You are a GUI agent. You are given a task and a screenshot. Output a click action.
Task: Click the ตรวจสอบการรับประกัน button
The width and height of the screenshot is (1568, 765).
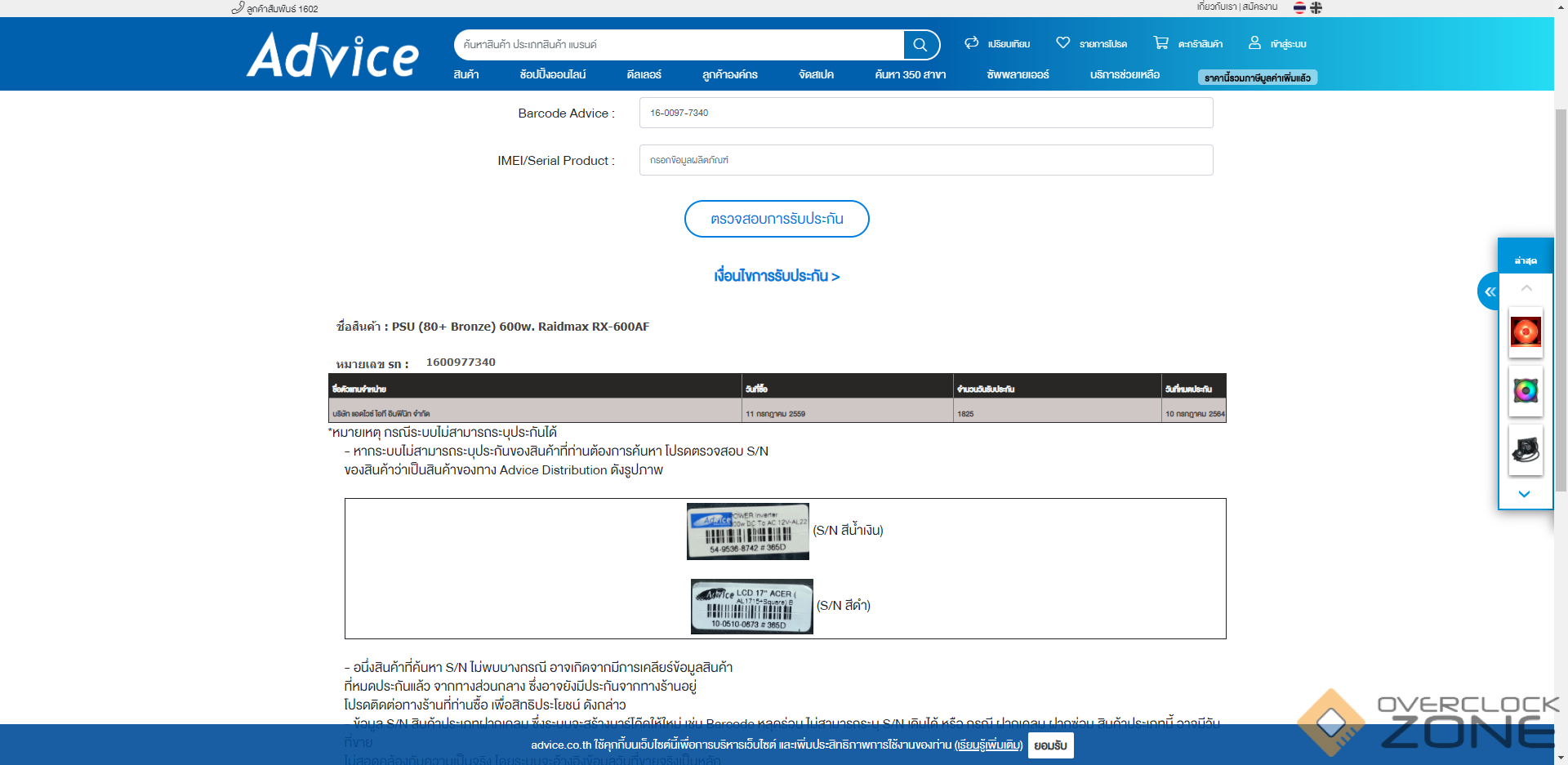click(776, 219)
